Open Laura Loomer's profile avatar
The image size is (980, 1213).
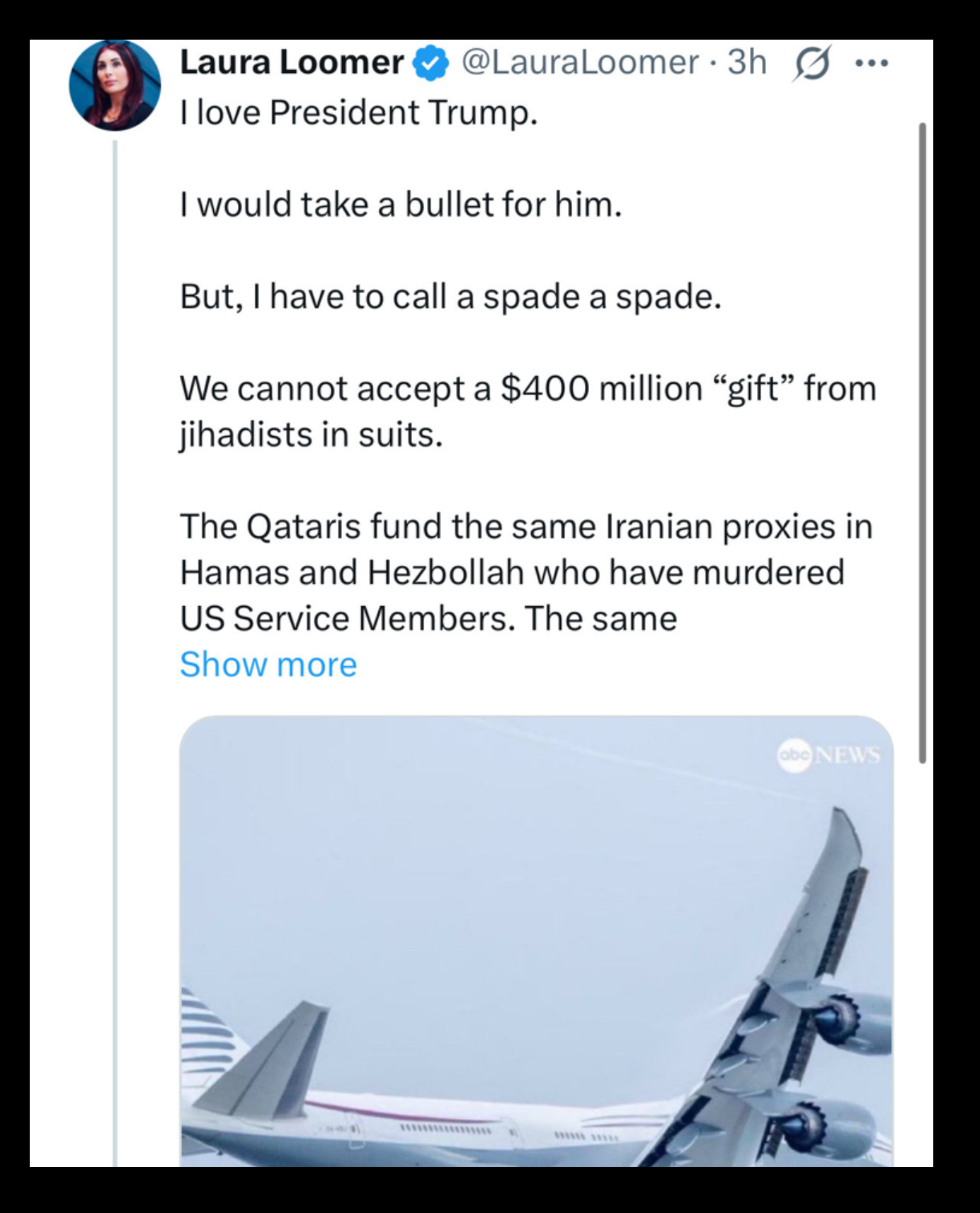[115, 85]
